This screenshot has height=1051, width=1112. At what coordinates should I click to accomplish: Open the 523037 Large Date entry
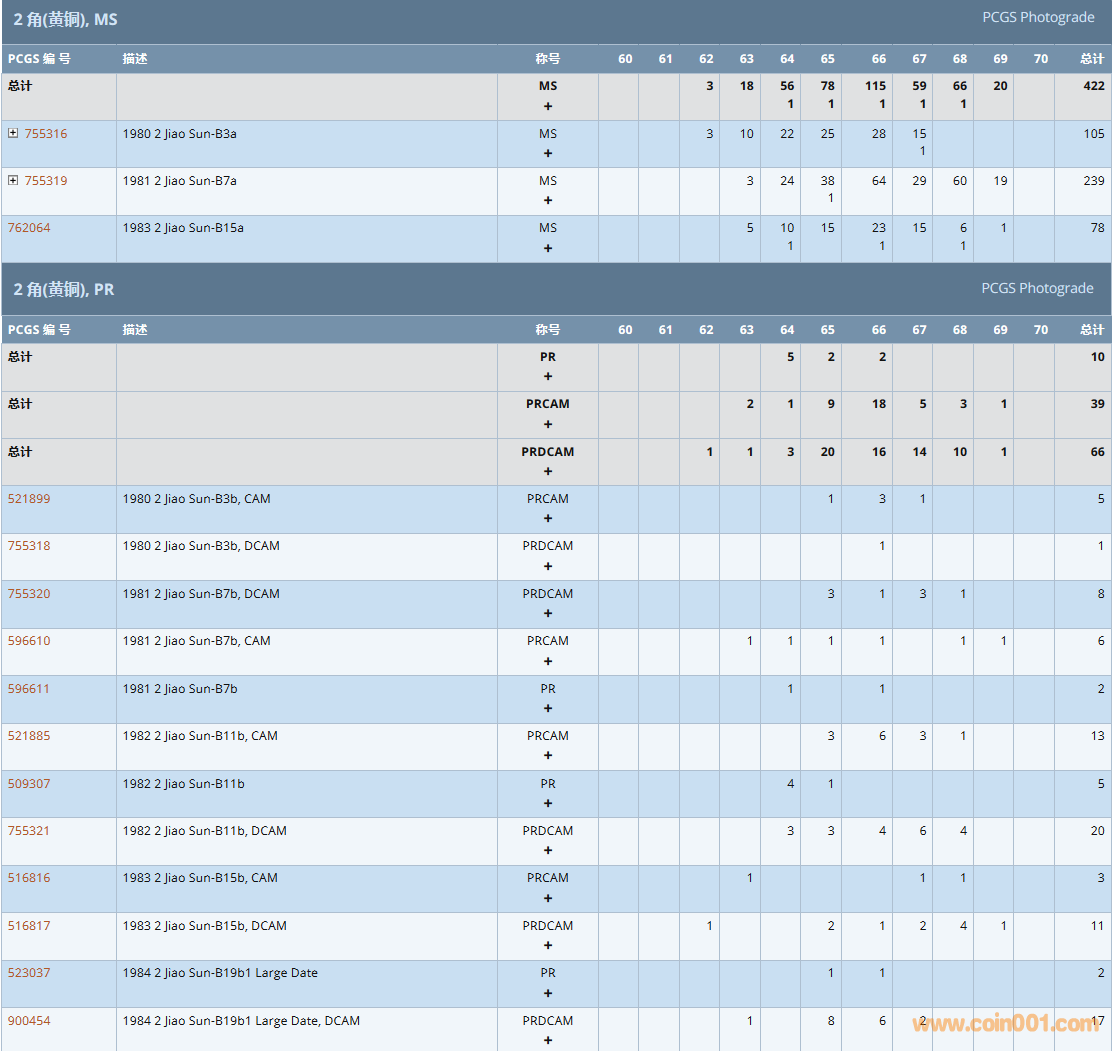pyautogui.click(x=29, y=972)
